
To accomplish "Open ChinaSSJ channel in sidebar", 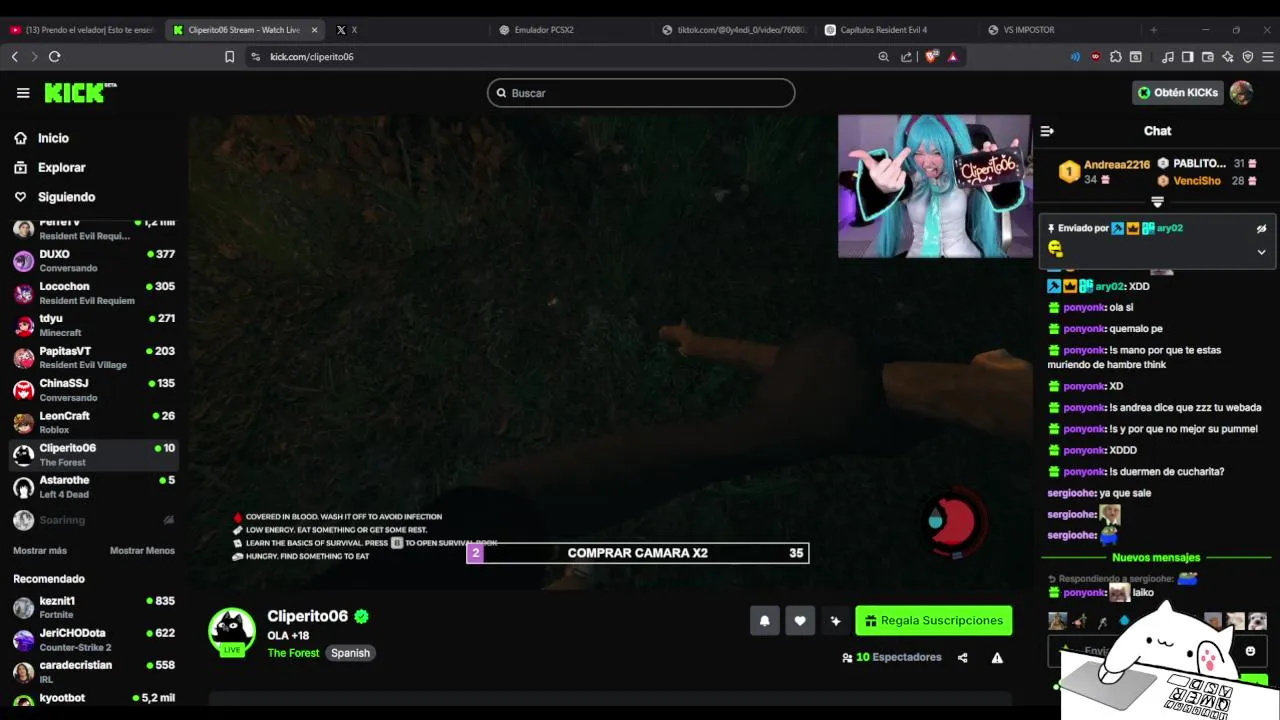I will coord(93,389).
